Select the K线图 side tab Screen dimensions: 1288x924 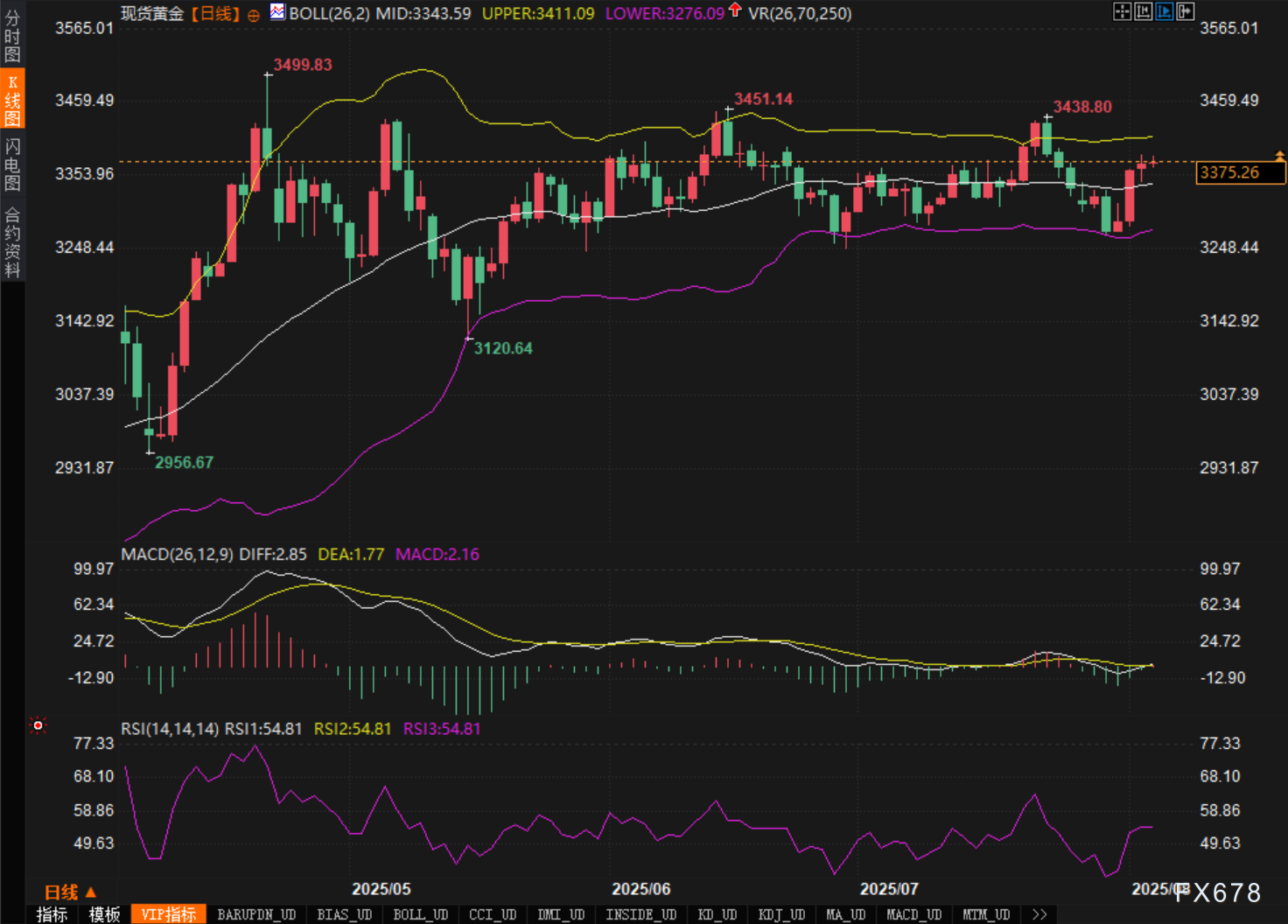[12, 100]
